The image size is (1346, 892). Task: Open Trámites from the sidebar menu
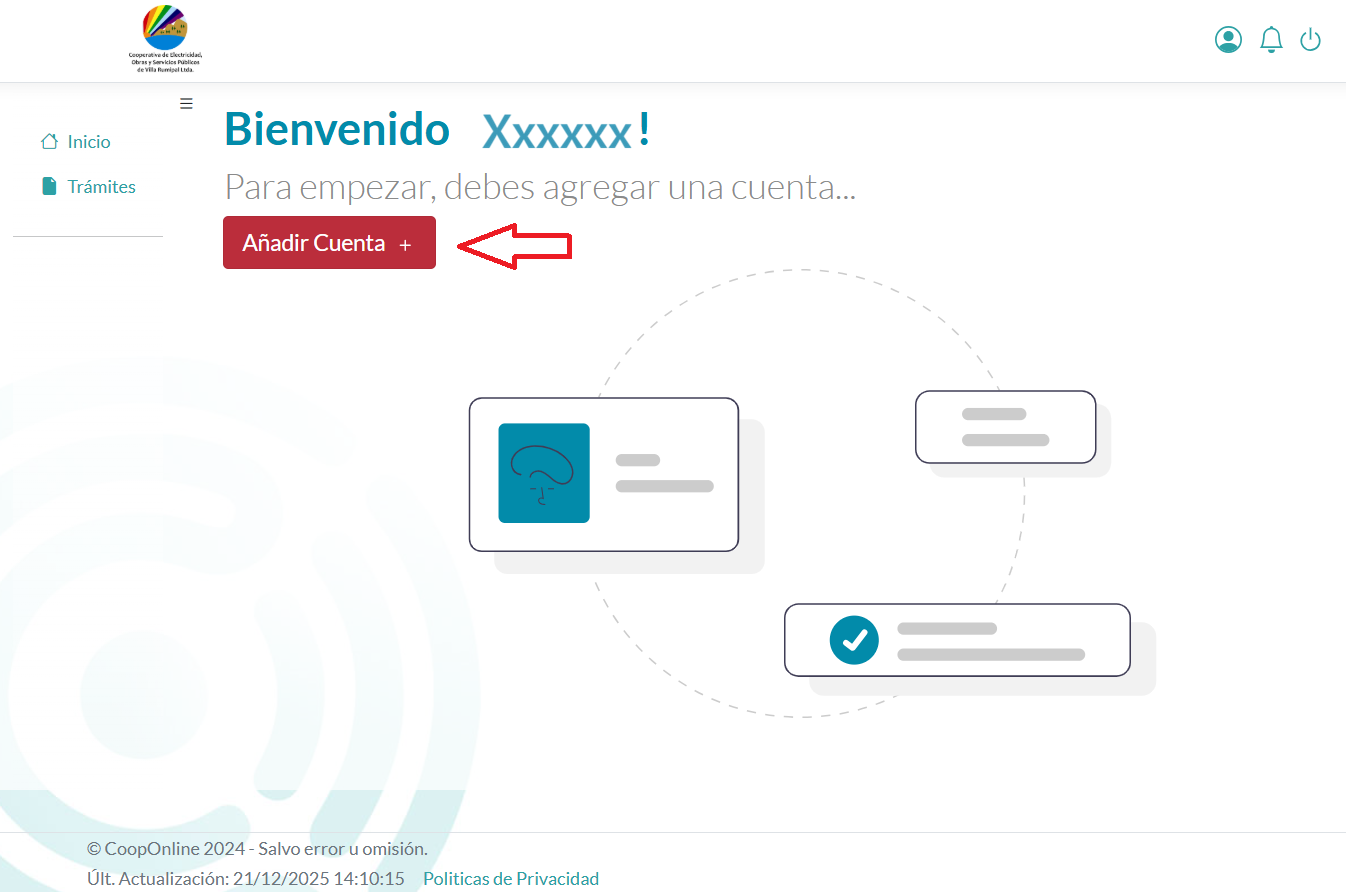click(x=101, y=187)
